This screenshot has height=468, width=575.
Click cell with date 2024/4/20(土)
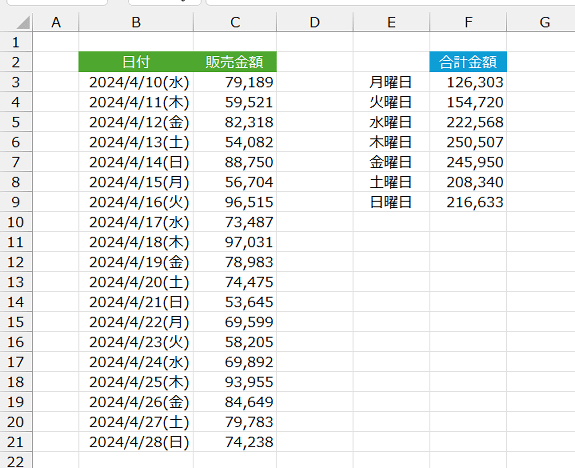pos(136,282)
